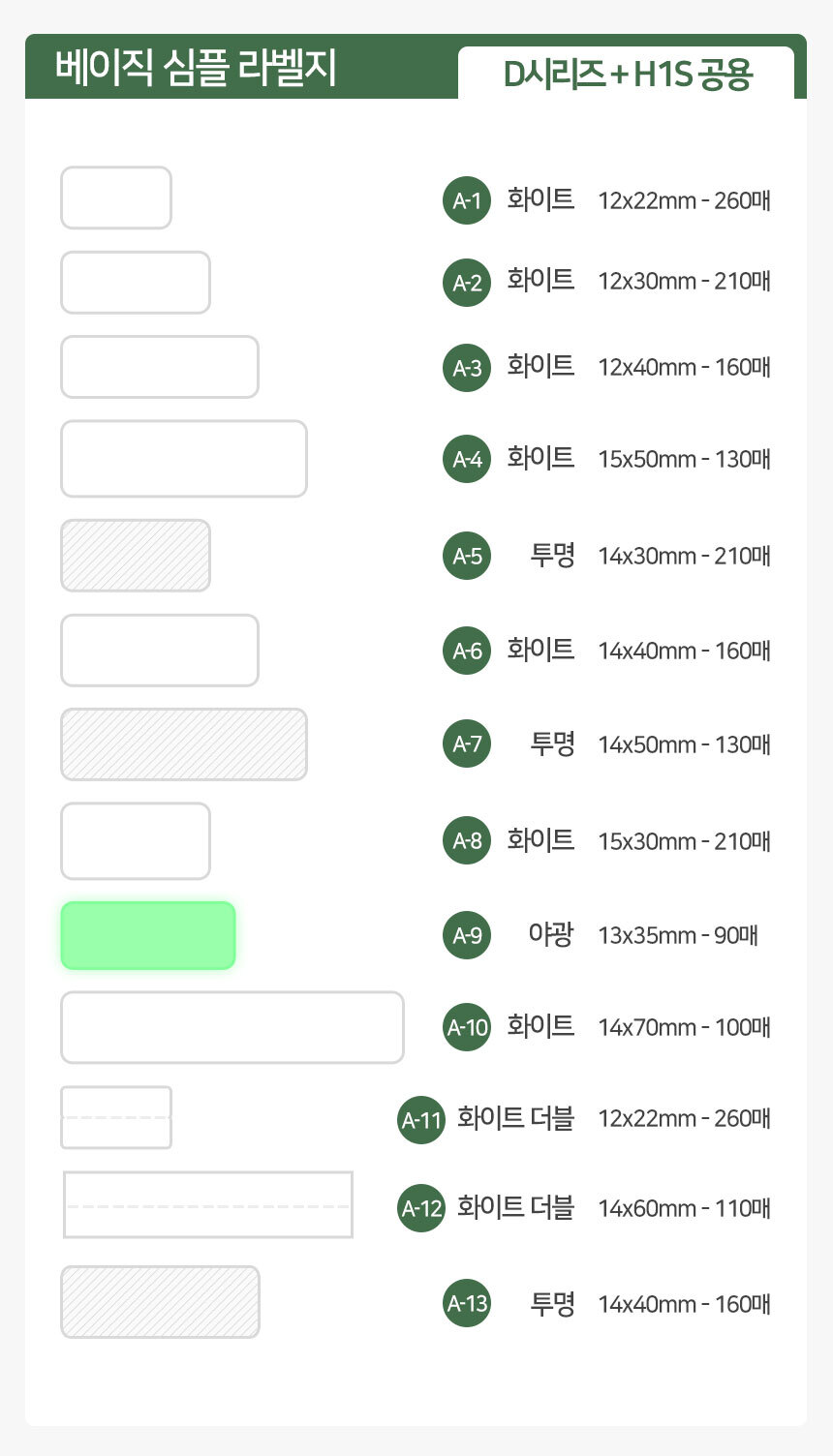Viewport: 833px width, 1456px height.
Task: Click the A-1 green circle badge
Action: (467, 200)
